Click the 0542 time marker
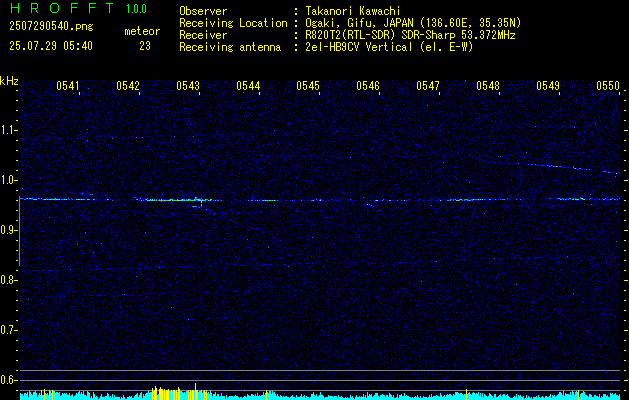Viewport: 629px width, 400px height. pyautogui.click(x=128, y=86)
